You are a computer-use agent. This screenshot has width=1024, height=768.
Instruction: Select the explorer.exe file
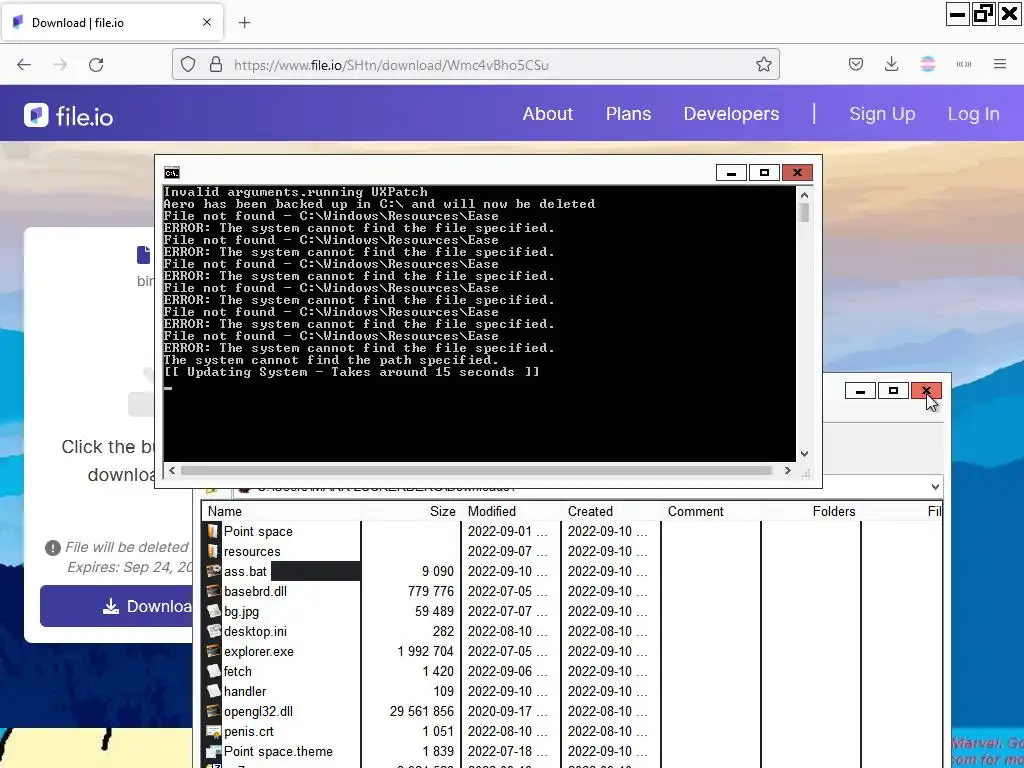(x=259, y=652)
